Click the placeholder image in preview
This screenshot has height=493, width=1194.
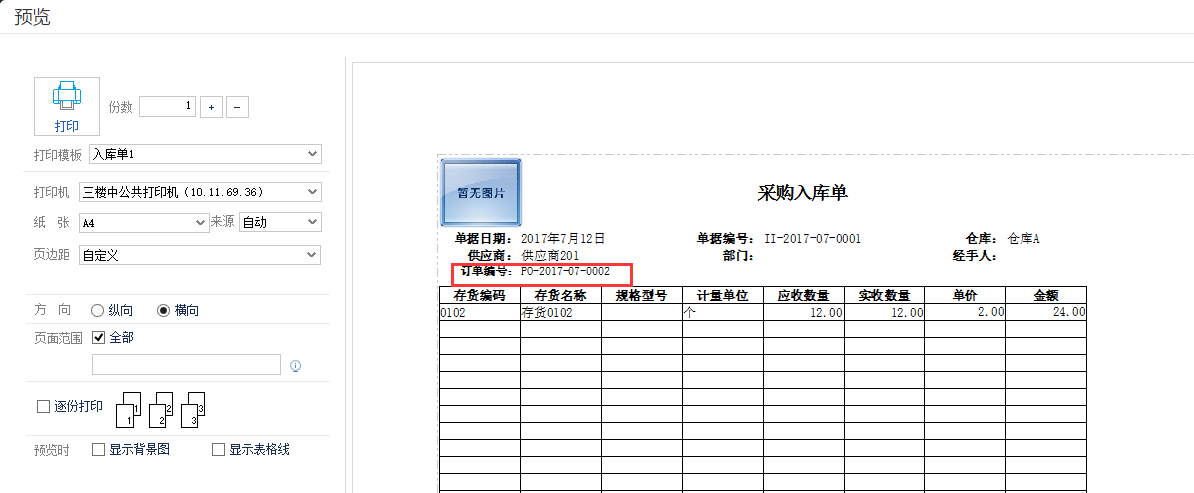(x=481, y=192)
